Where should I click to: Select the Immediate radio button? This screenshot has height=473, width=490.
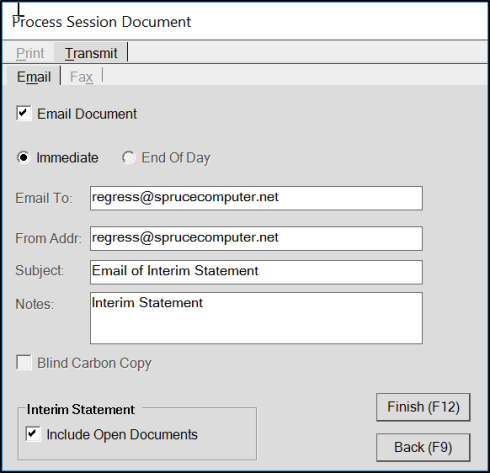tap(23, 157)
